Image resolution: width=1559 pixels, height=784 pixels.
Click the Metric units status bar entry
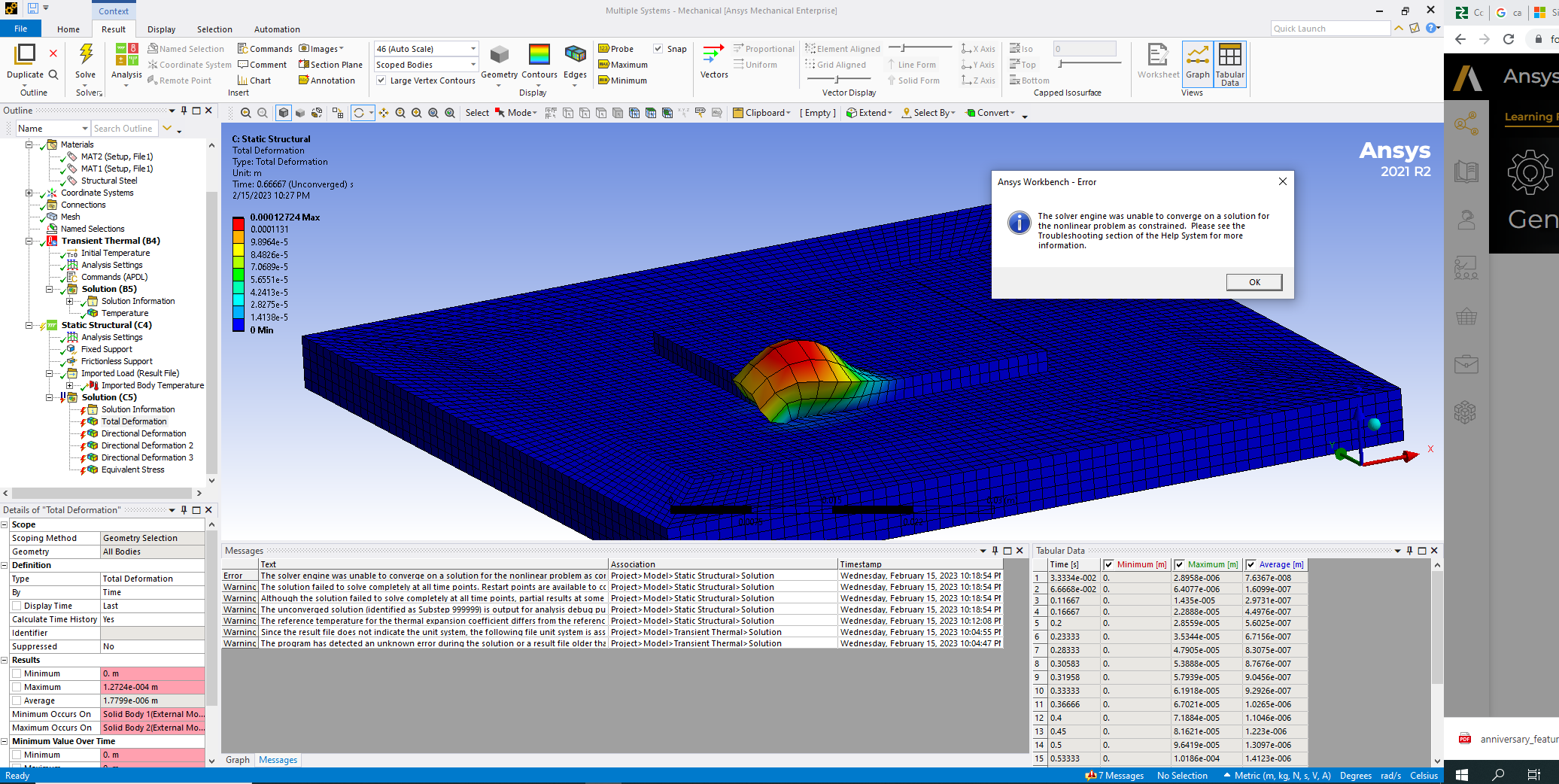pos(1277,776)
